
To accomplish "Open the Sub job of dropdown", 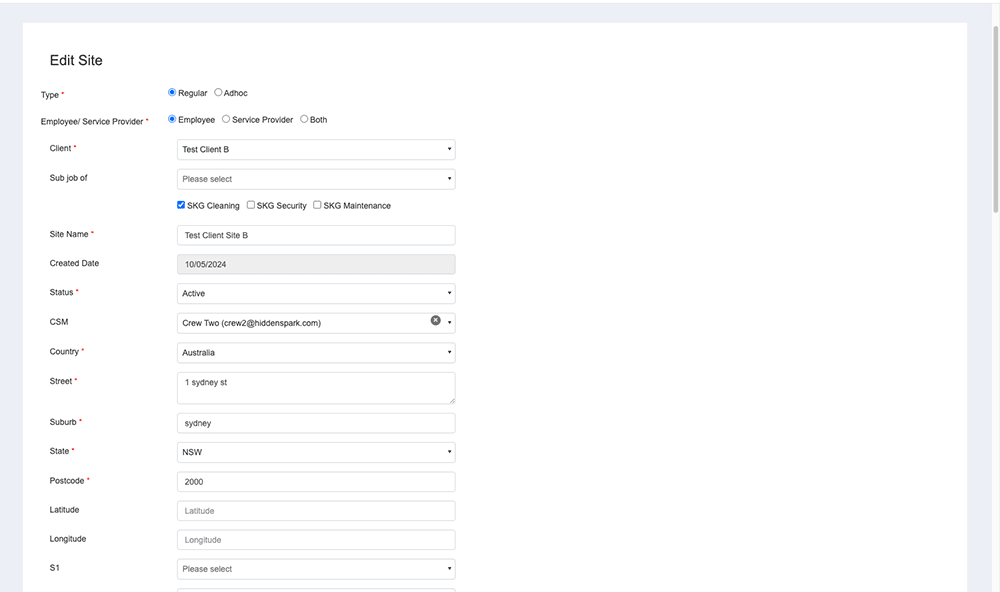I will pyautogui.click(x=316, y=179).
